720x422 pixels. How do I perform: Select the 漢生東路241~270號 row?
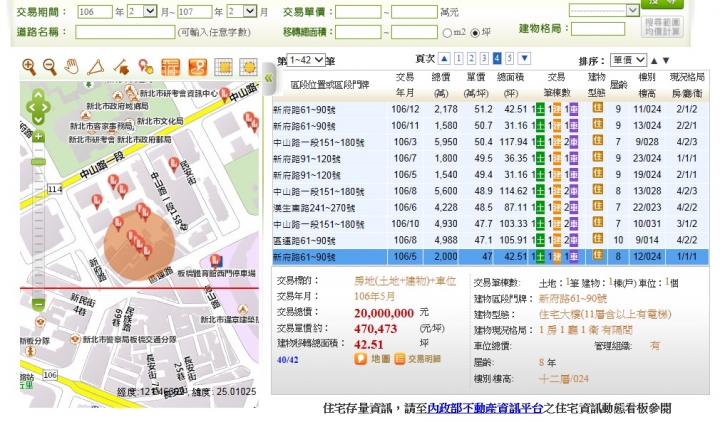[x=490, y=208]
